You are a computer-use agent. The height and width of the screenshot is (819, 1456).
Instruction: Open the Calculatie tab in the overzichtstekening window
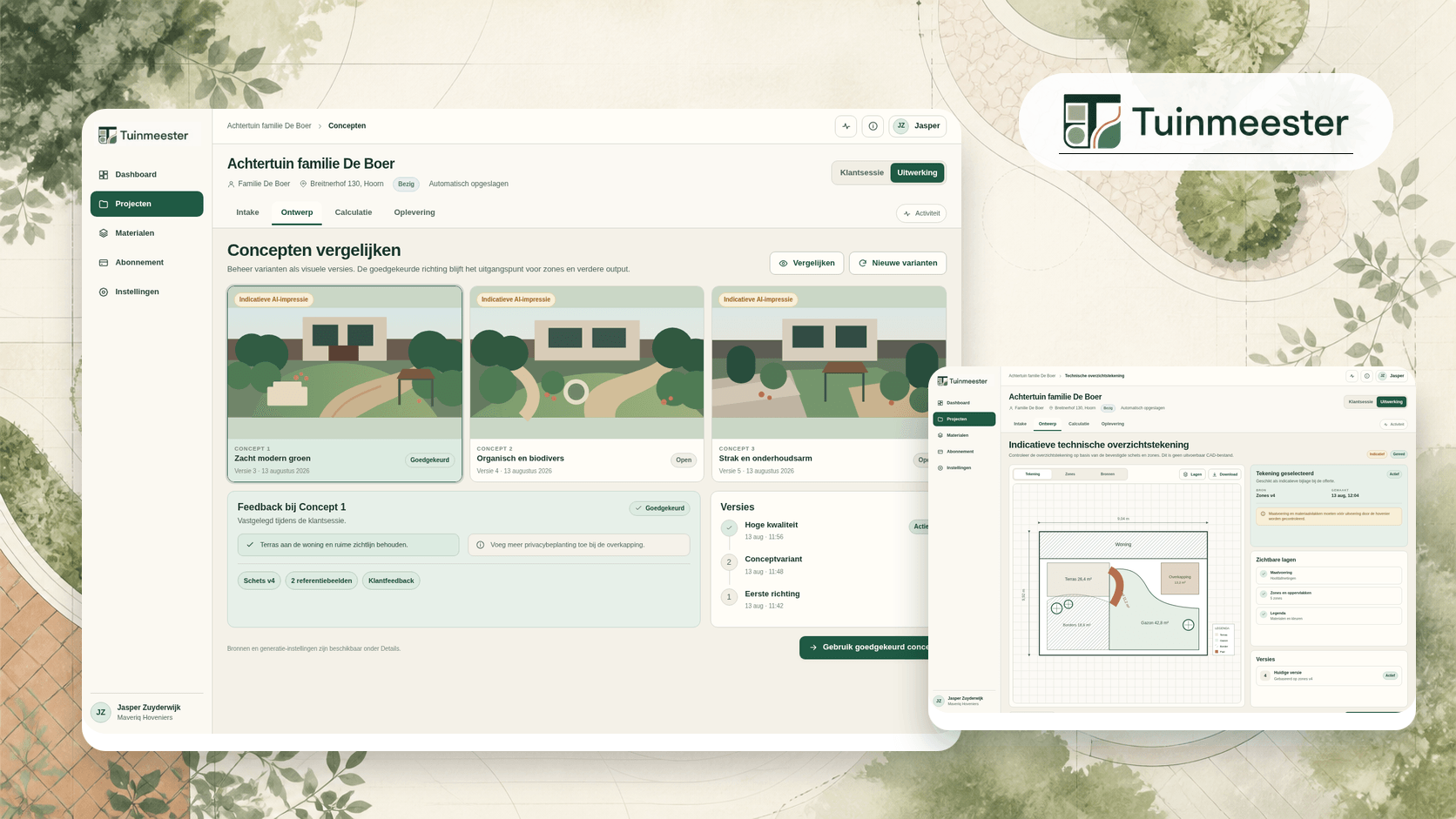(x=1079, y=424)
